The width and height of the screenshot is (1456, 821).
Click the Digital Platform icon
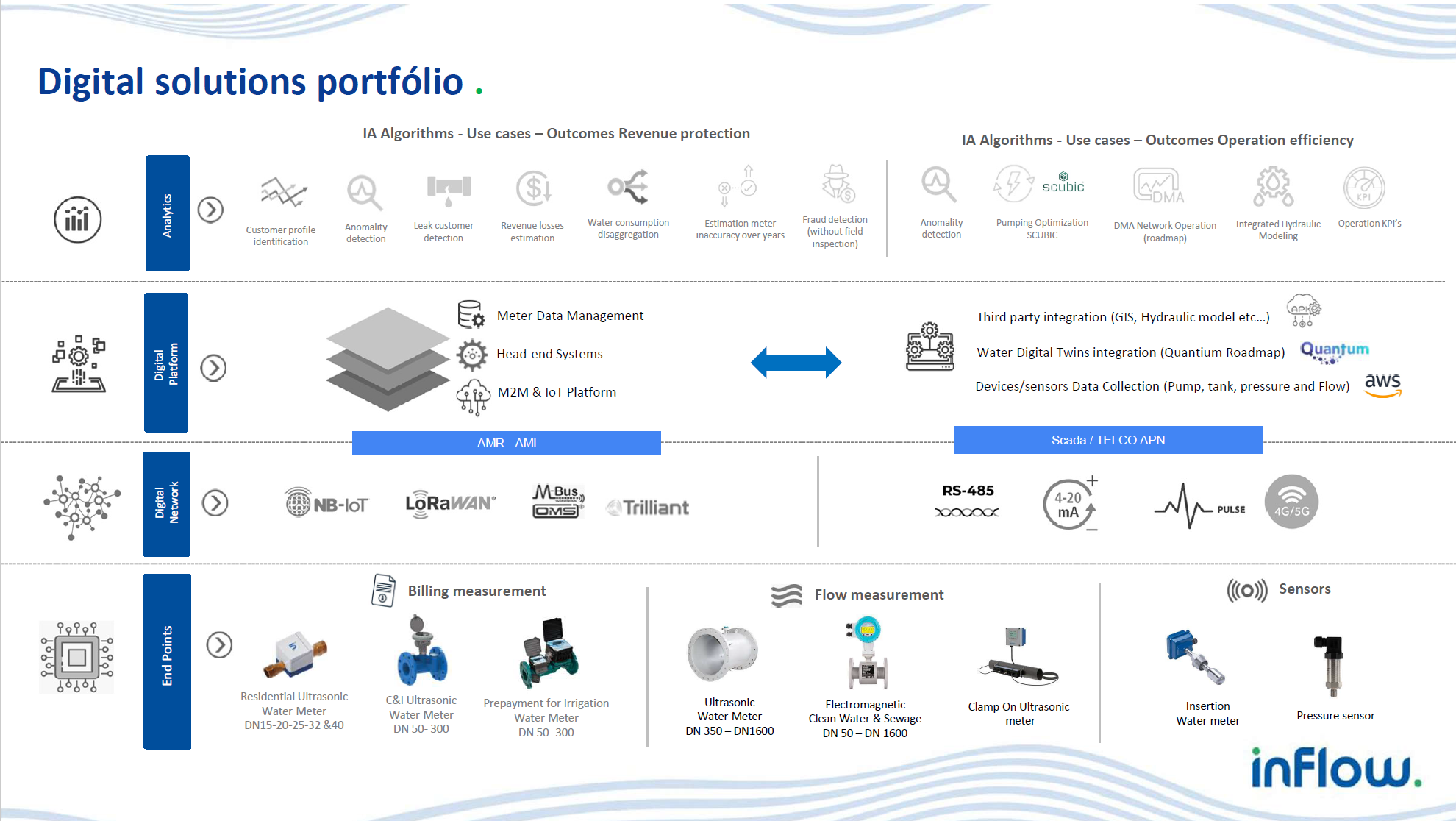point(75,365)
